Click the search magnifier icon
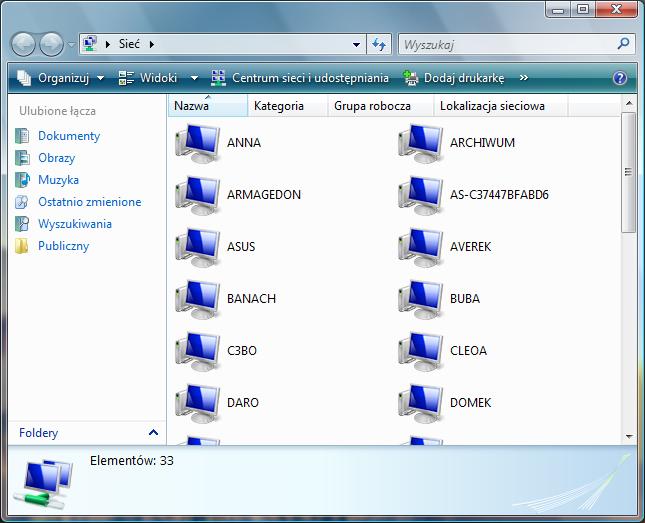This screenshot has width=645, height=523. (623, 45)
